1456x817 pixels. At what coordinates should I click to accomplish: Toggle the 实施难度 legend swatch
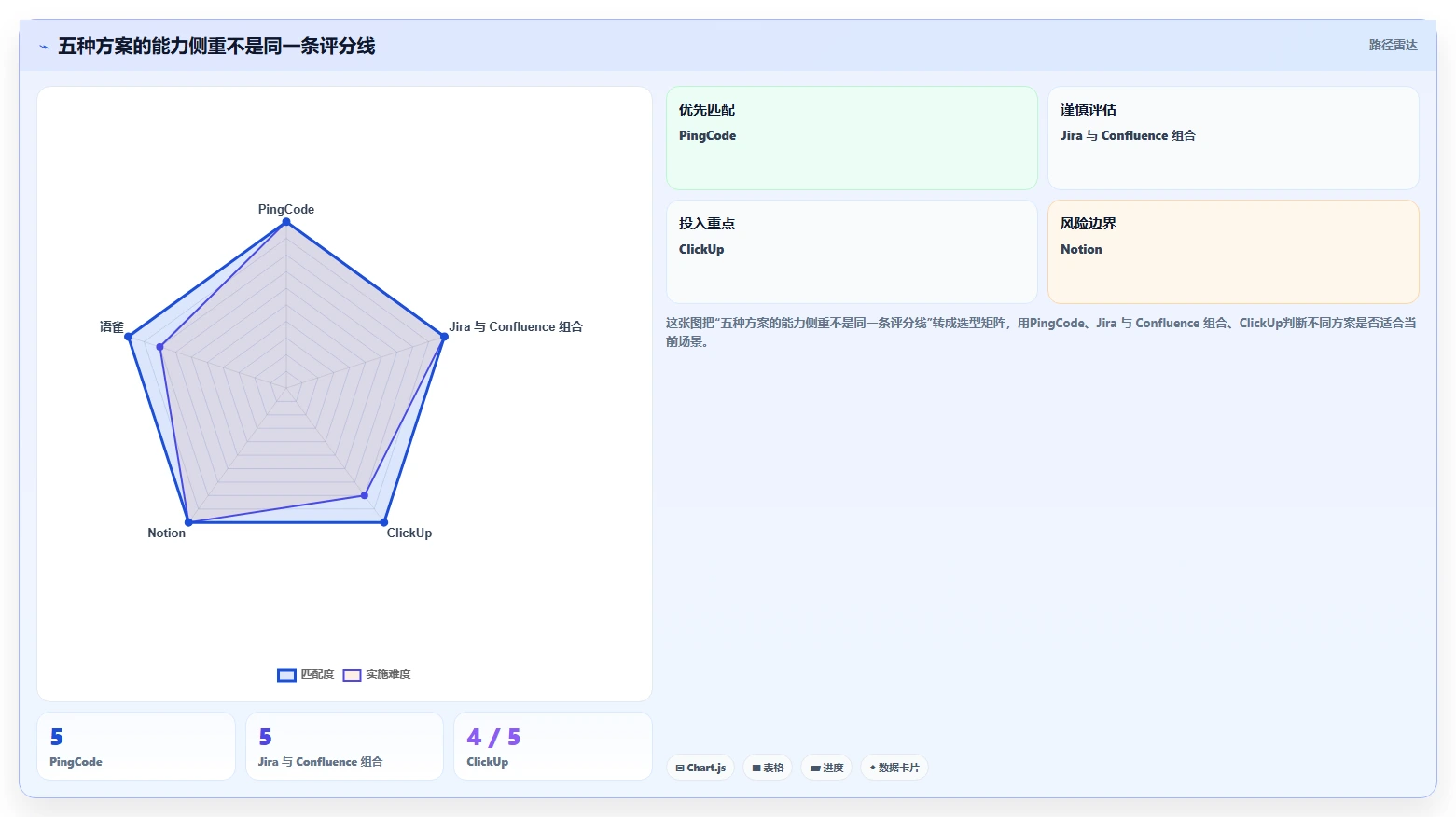(x=352, y=675)
